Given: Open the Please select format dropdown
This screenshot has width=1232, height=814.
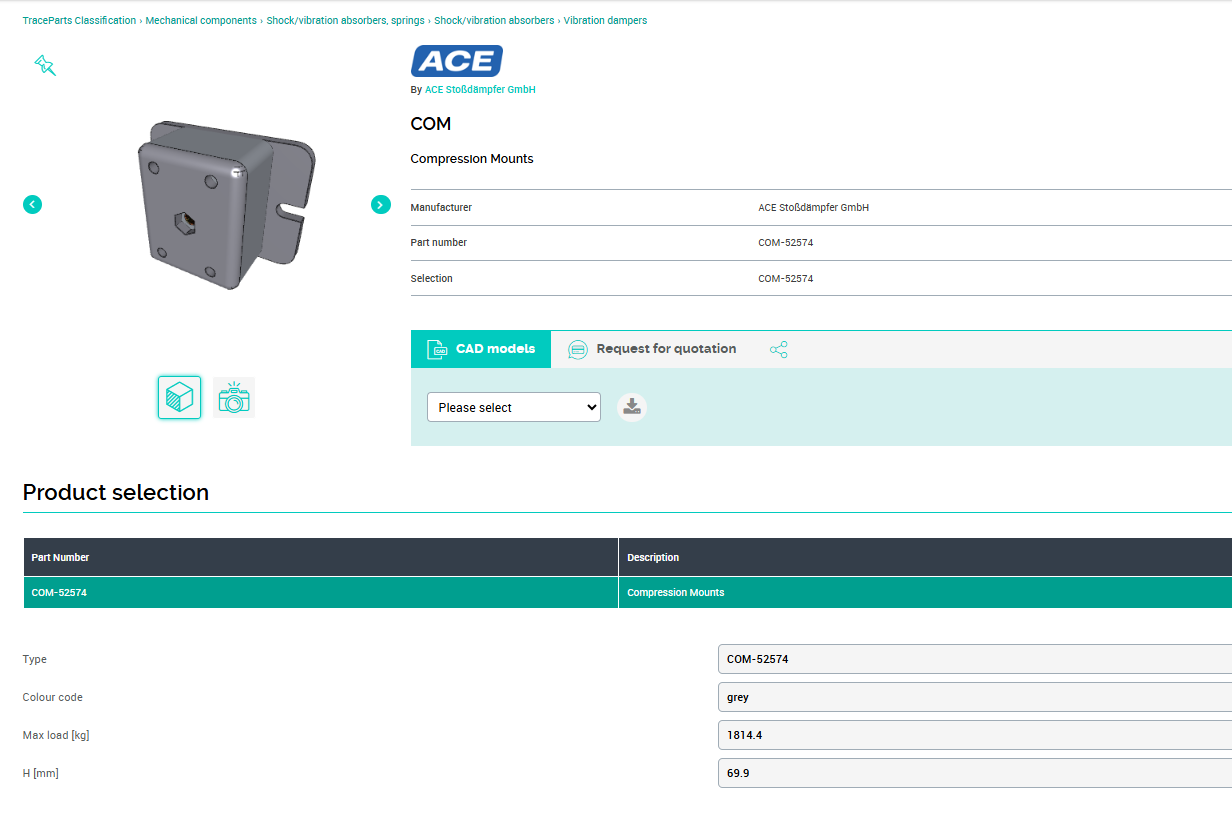Looking at the screenshot, I should point(513,407).
